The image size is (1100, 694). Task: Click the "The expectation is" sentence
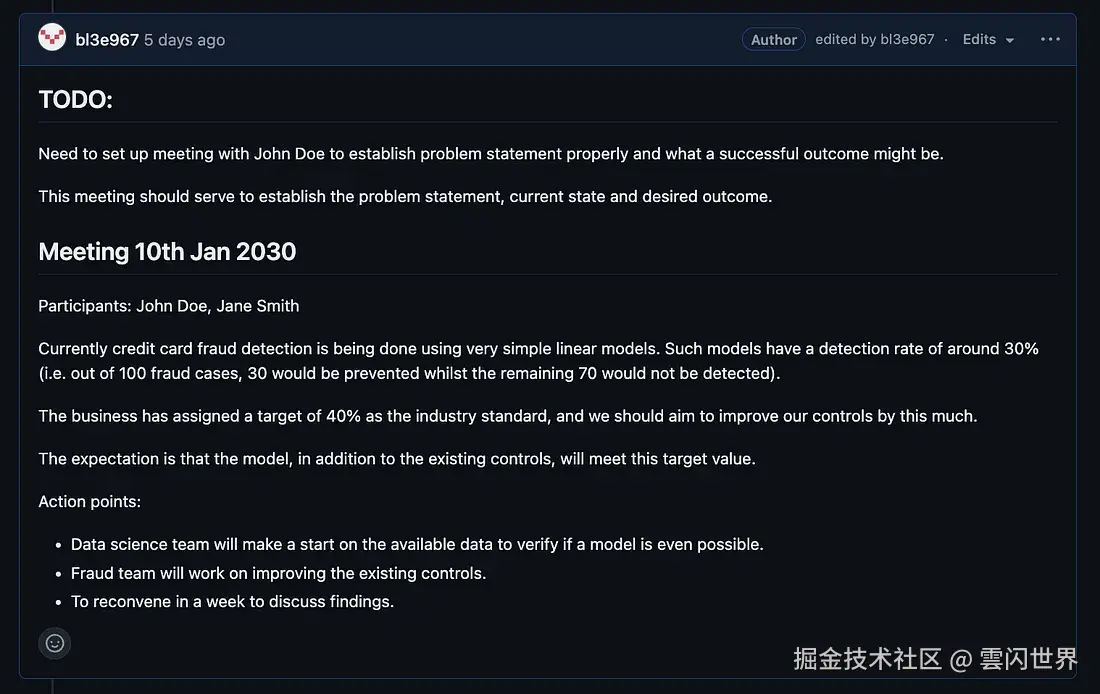(397, 459)
